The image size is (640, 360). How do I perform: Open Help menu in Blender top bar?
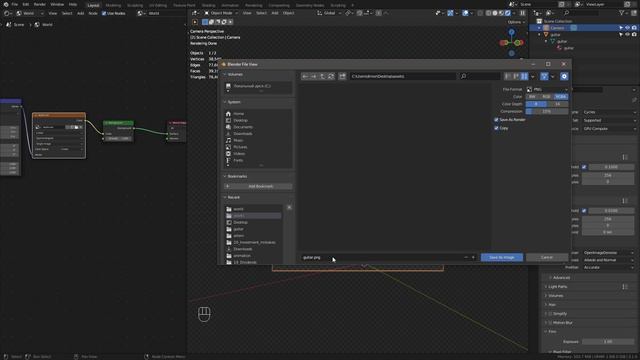[x=73, y=4]
